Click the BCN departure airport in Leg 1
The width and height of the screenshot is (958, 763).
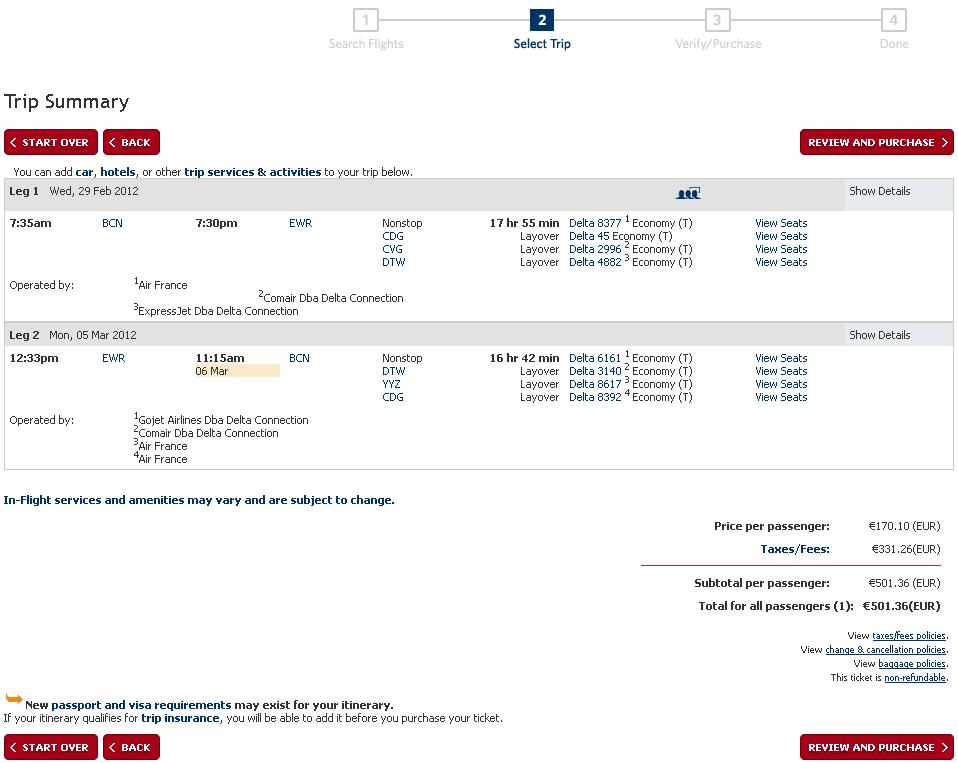(112, 223)
